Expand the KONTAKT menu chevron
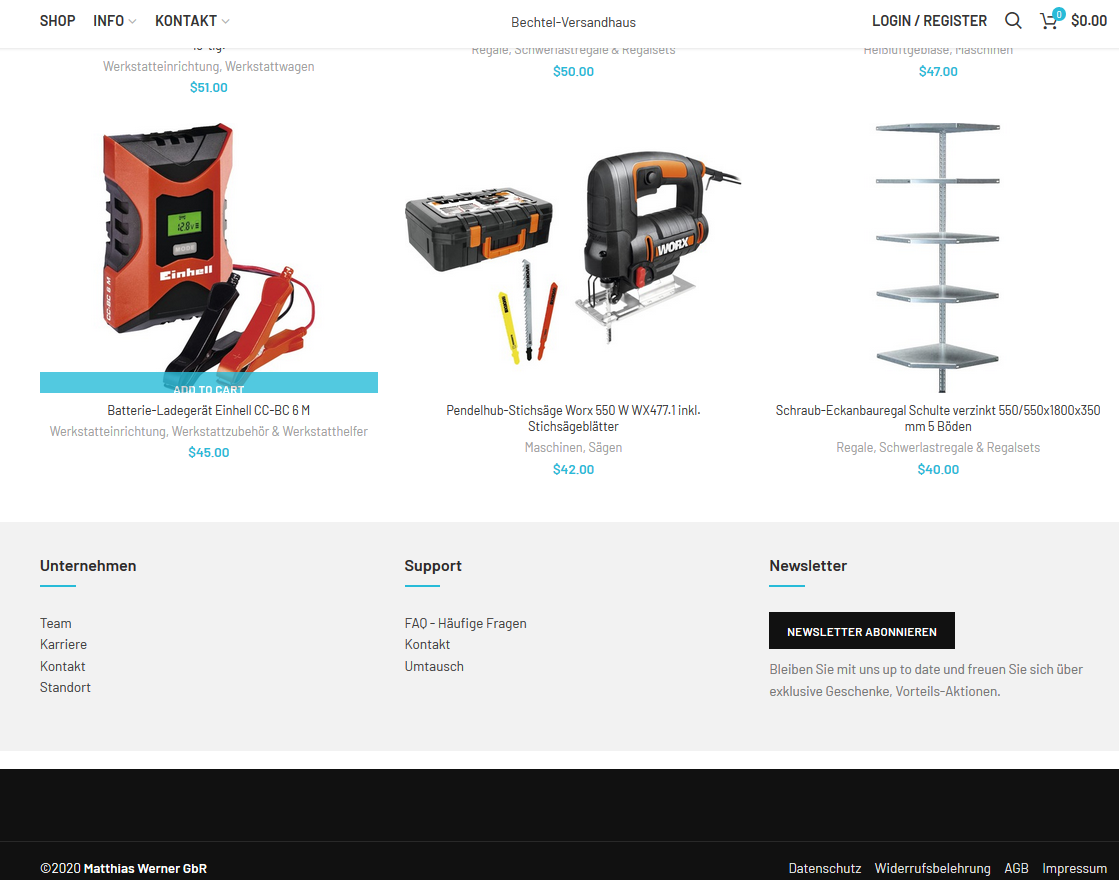The height and width of the screenshot is (880, 1119). click(226, 21)
